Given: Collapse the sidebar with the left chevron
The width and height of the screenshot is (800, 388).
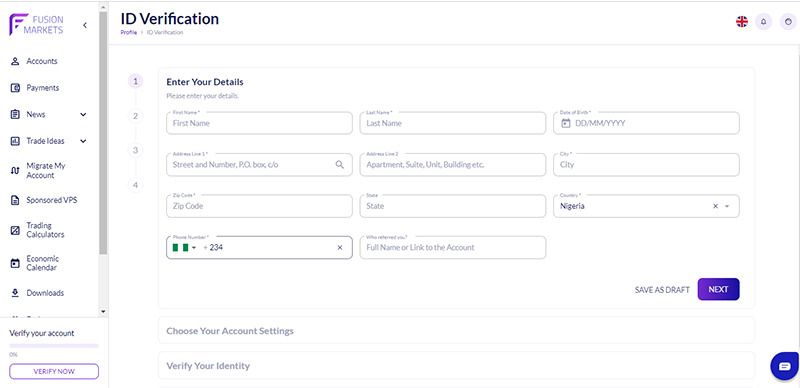Looking at the screenshot, I should pos(85,25).
